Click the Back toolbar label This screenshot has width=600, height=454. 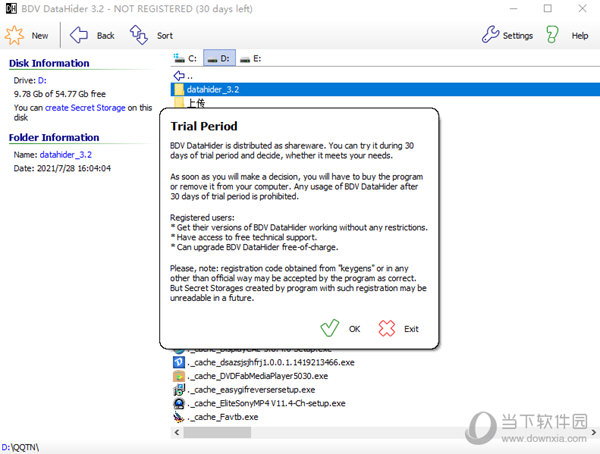106,36
